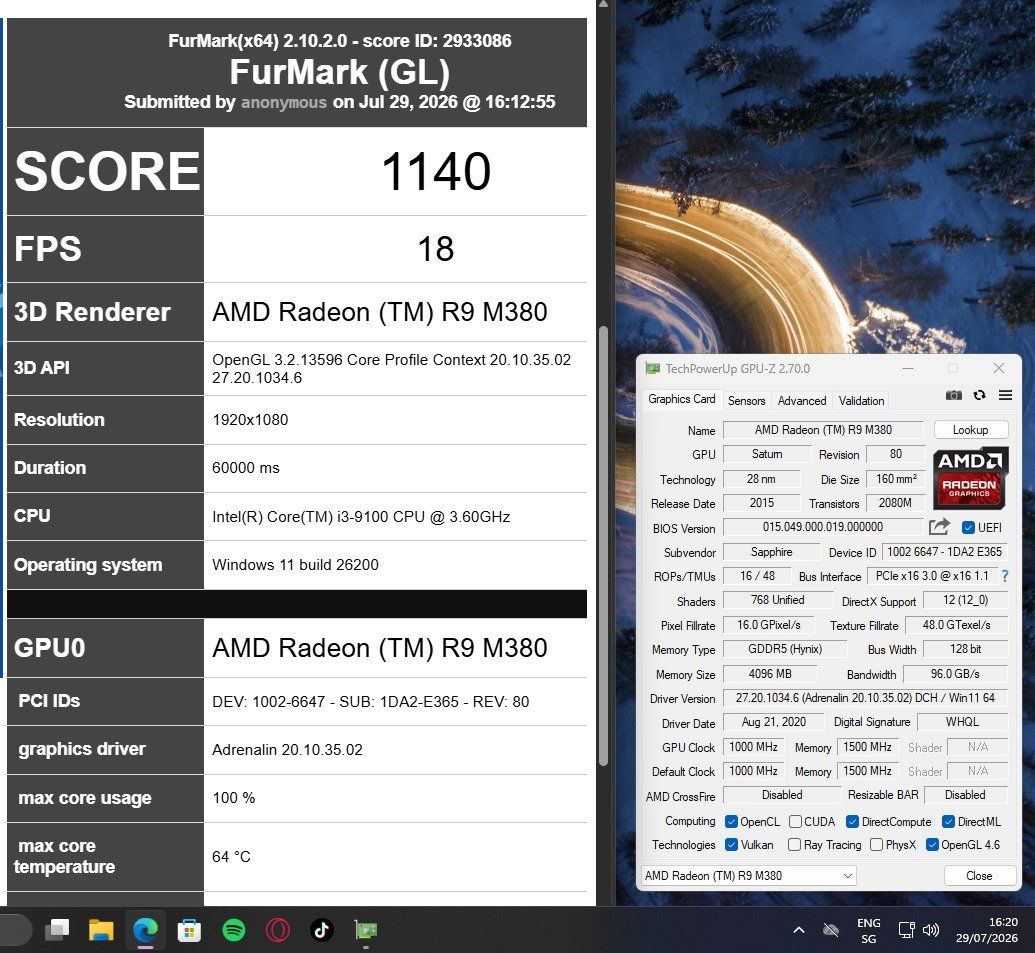This screenshot has width=1035, height=953.
Task: Open Microsoft Store from the taskbar
Action: tap(189, 930)
